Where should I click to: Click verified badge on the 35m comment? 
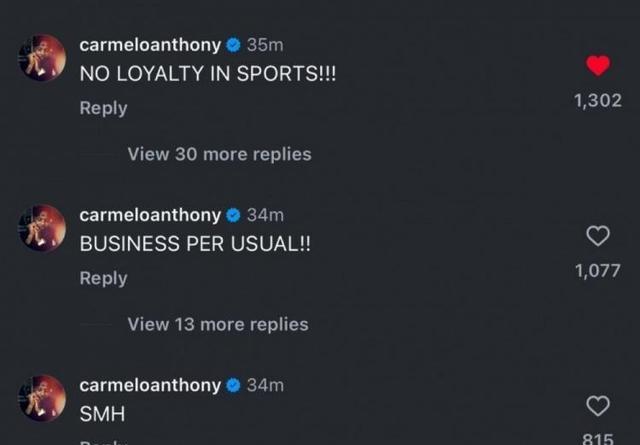(x=233, y=45)
